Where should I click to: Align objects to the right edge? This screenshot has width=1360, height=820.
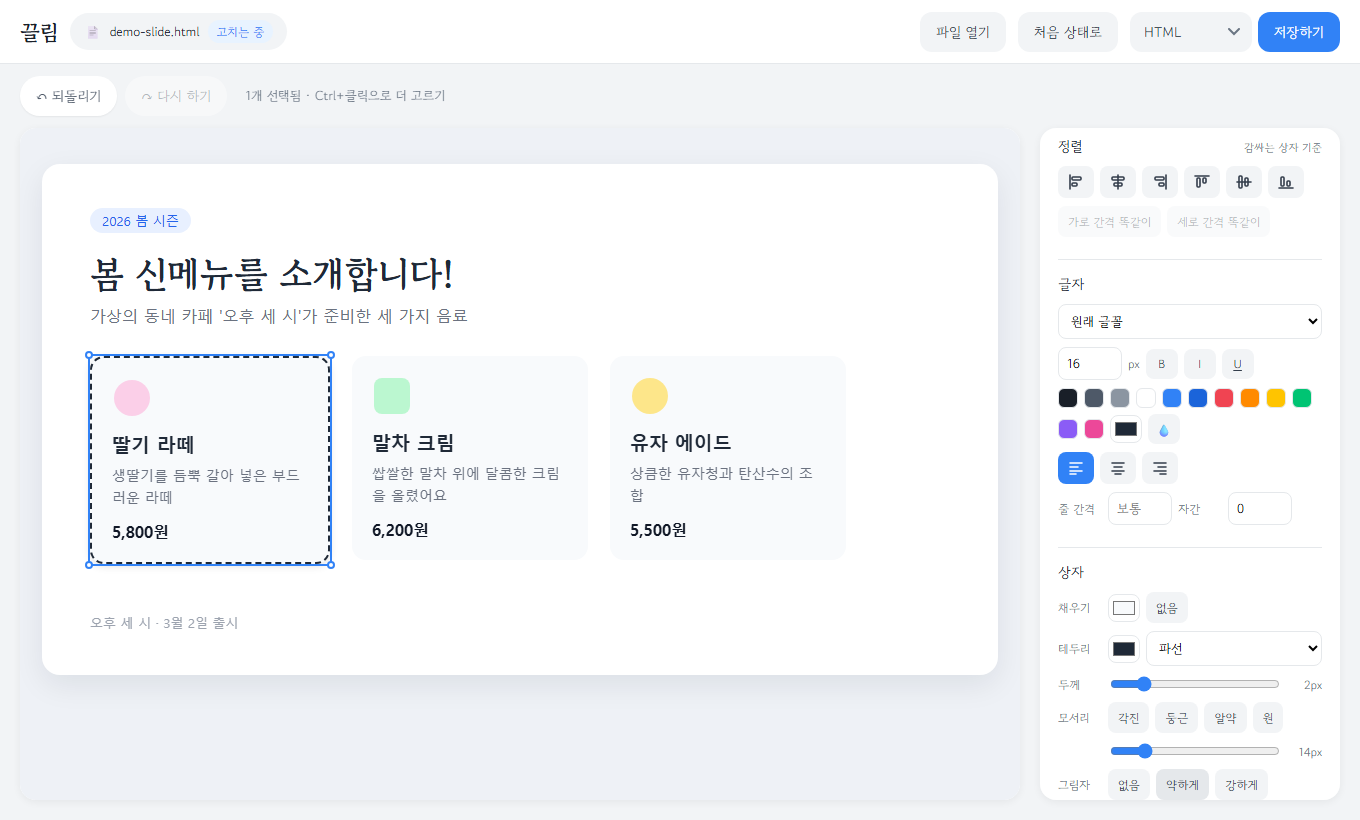1160,182
